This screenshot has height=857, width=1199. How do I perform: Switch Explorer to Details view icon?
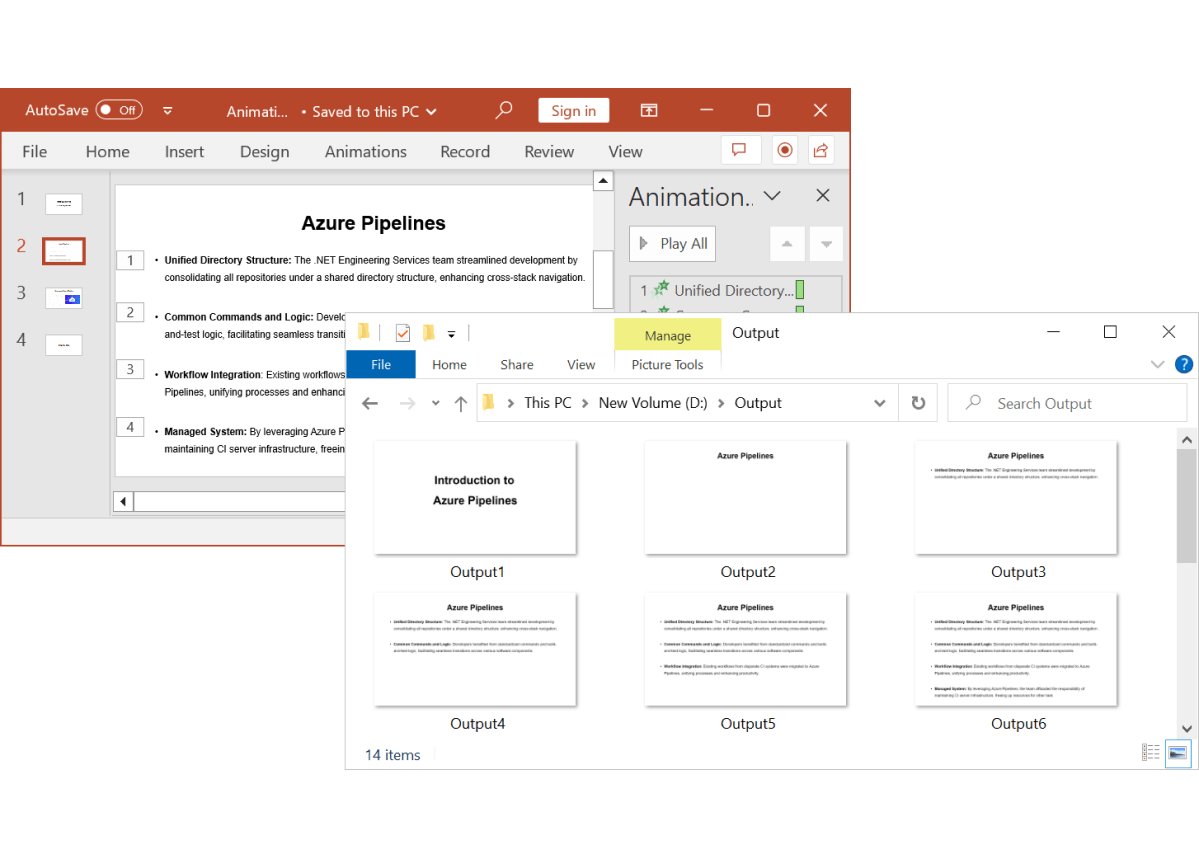coord(1150,753)
